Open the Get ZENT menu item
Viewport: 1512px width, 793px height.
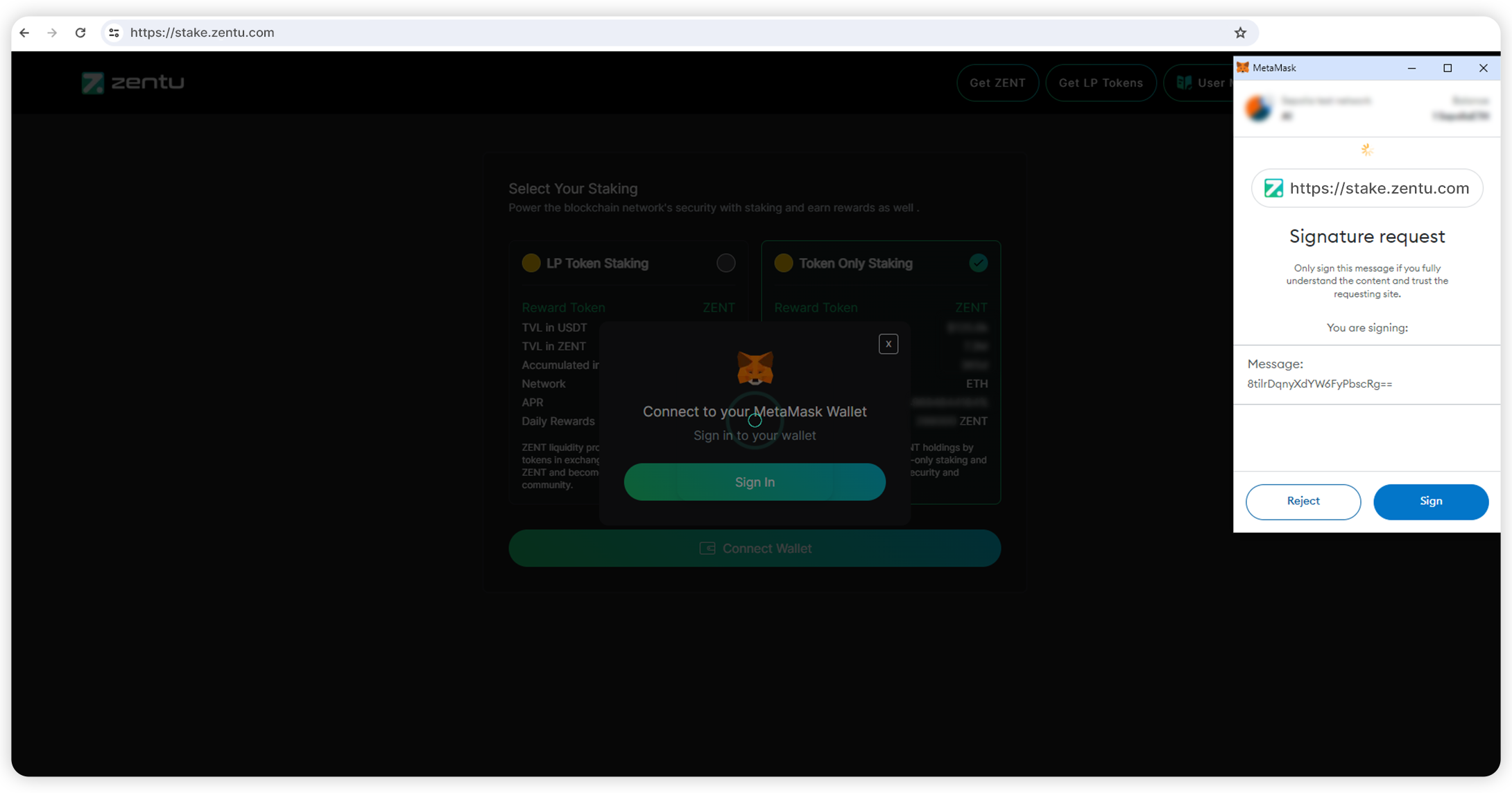tap(997, 83)
